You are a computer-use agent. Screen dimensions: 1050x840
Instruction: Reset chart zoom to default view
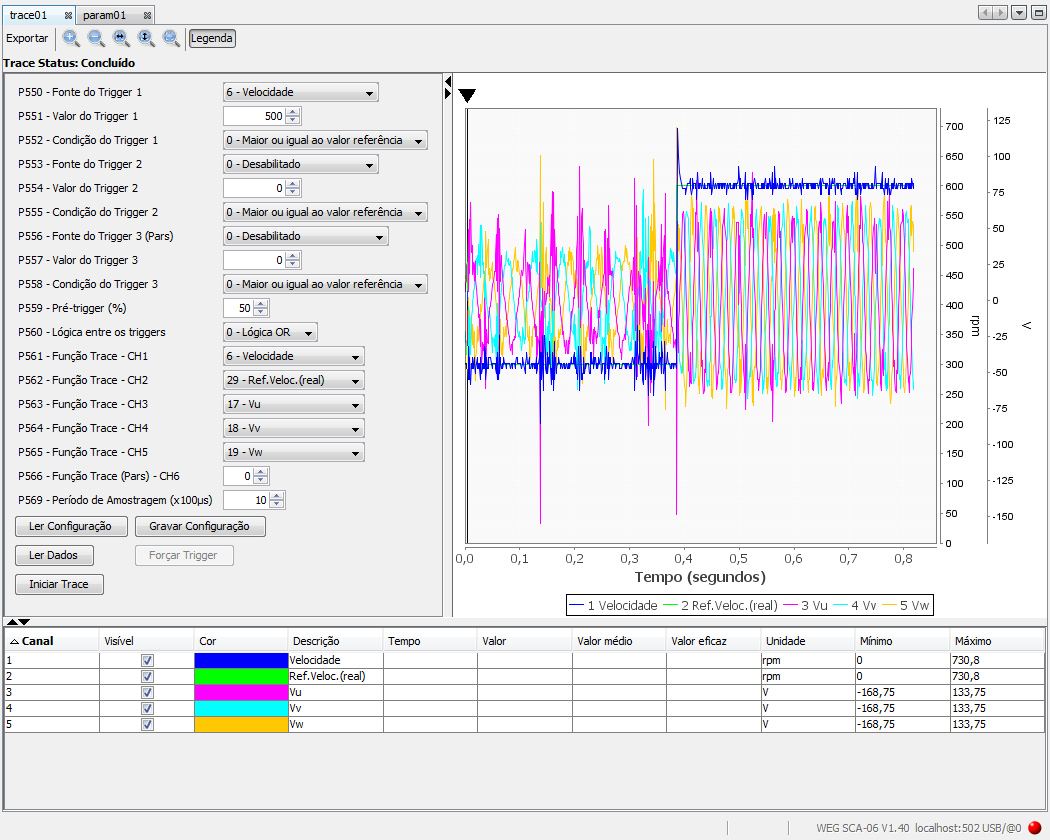[171, 38]
